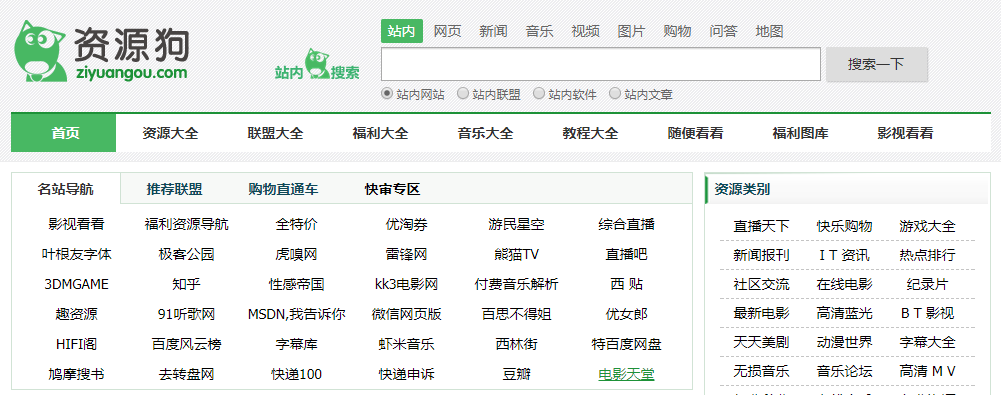
Task: Select the 站内软件 radio button
Action: (x=538, y=94)
